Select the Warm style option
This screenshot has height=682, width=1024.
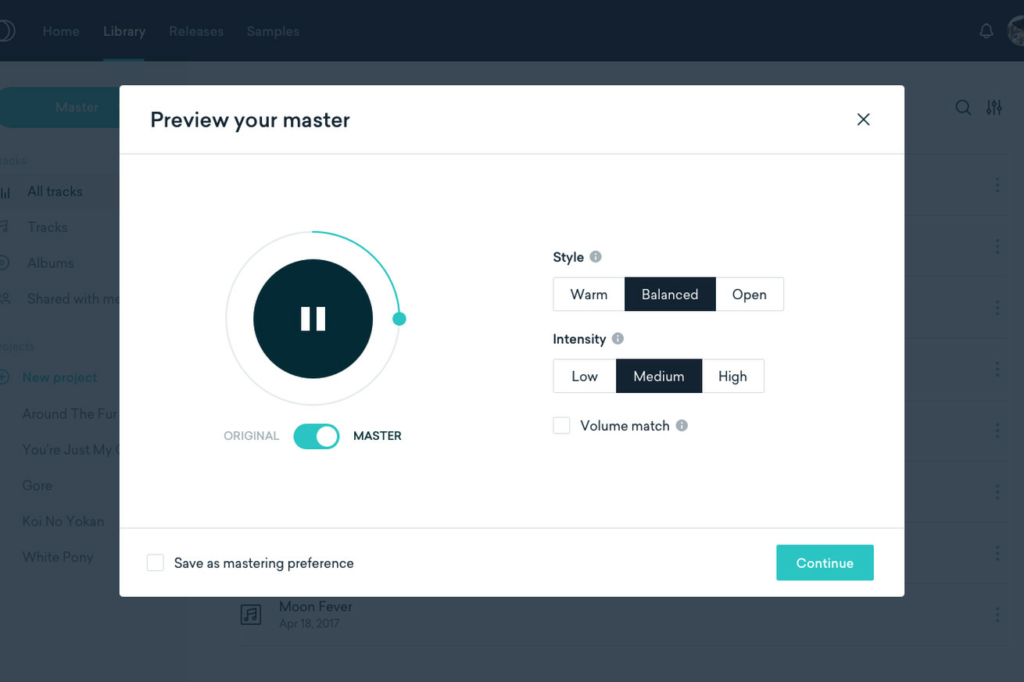(x=588, y=295)
